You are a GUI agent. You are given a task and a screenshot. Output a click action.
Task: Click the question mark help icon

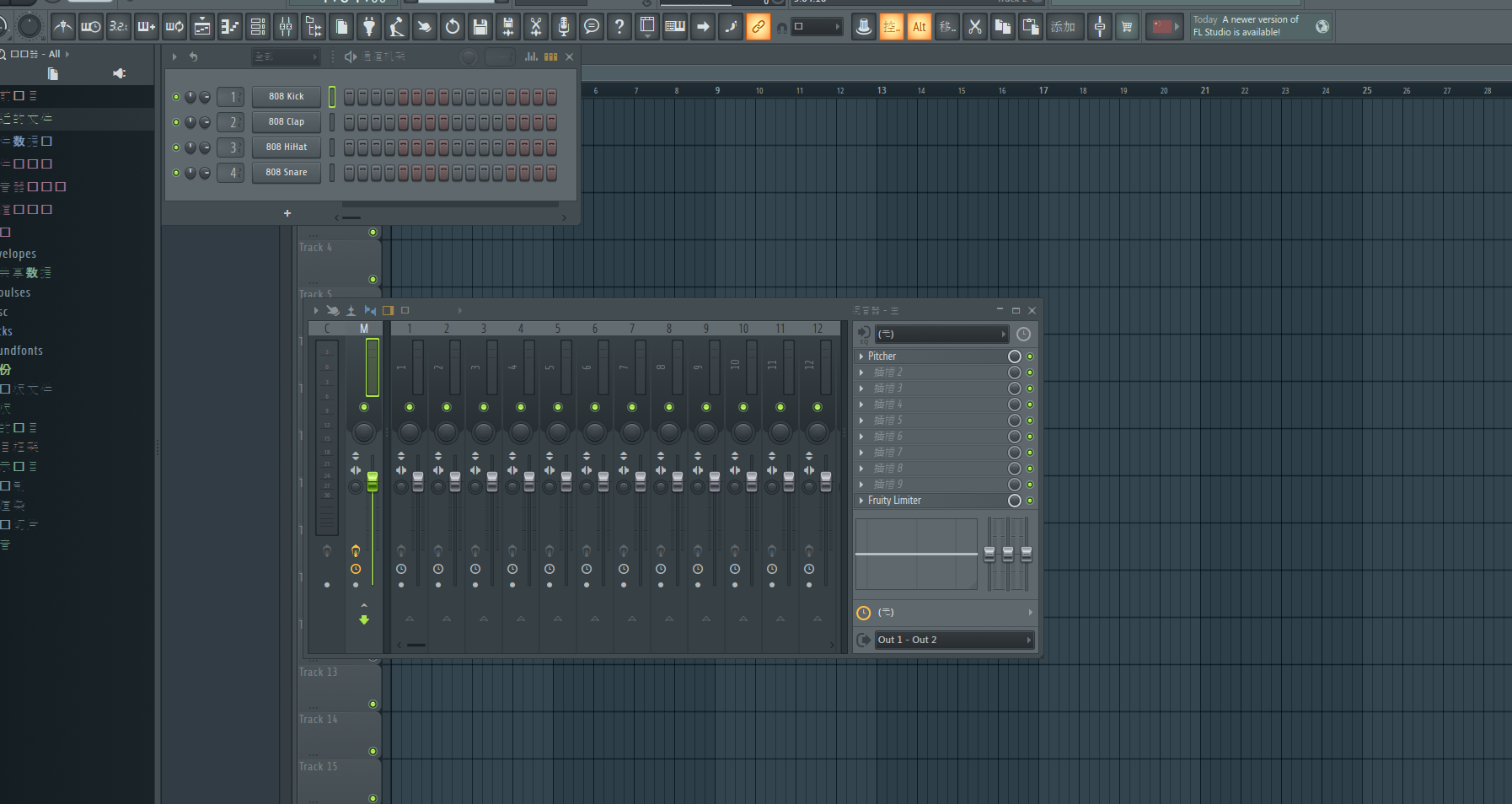coord(619,27)
